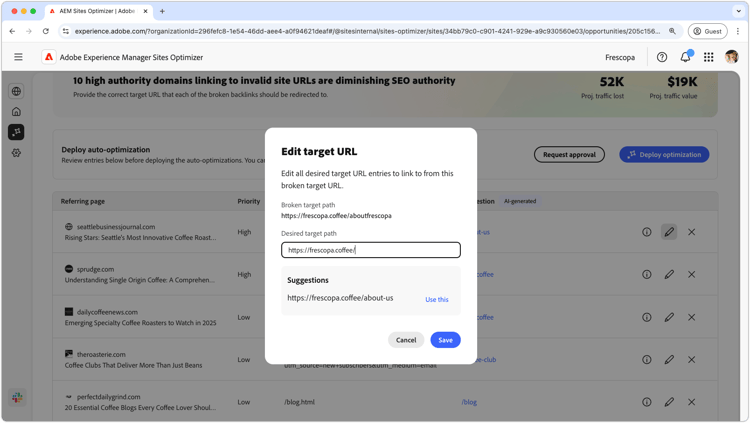Show info for dailycoffeenews.com row
Image resolution: width=750 pixels, height=423 pixels.
click(x=647, y=317)
